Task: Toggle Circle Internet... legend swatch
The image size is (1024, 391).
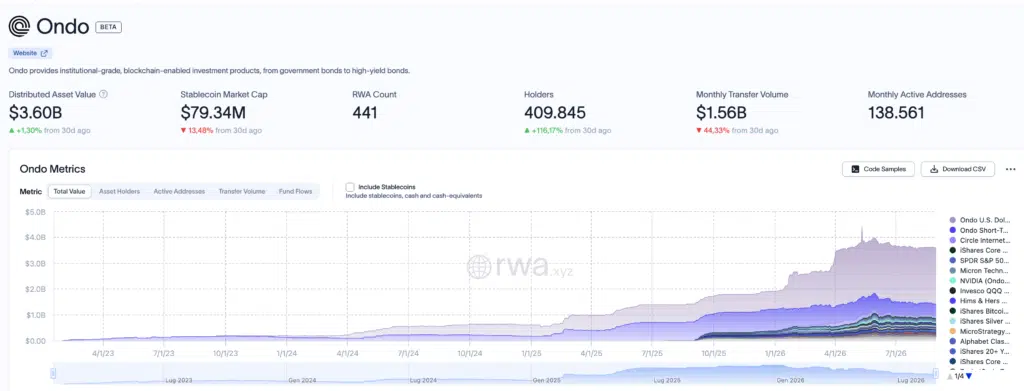Action: 953,240
